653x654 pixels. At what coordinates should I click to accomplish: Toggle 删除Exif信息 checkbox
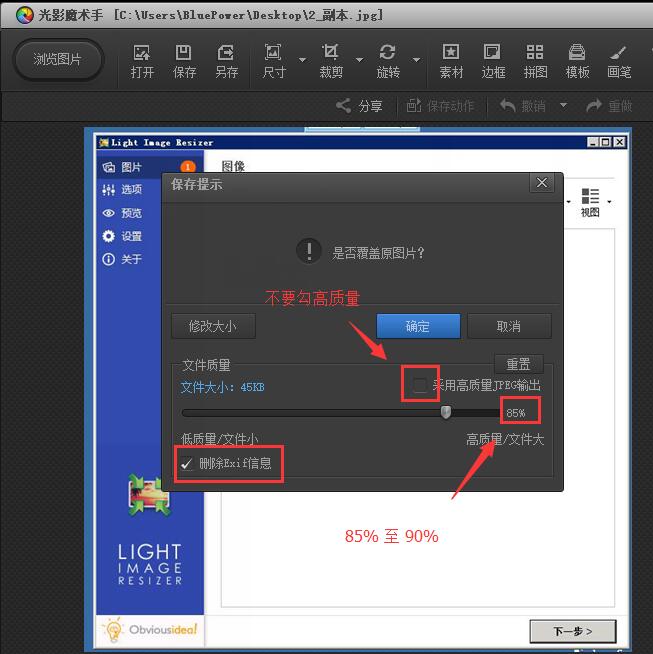186,463
